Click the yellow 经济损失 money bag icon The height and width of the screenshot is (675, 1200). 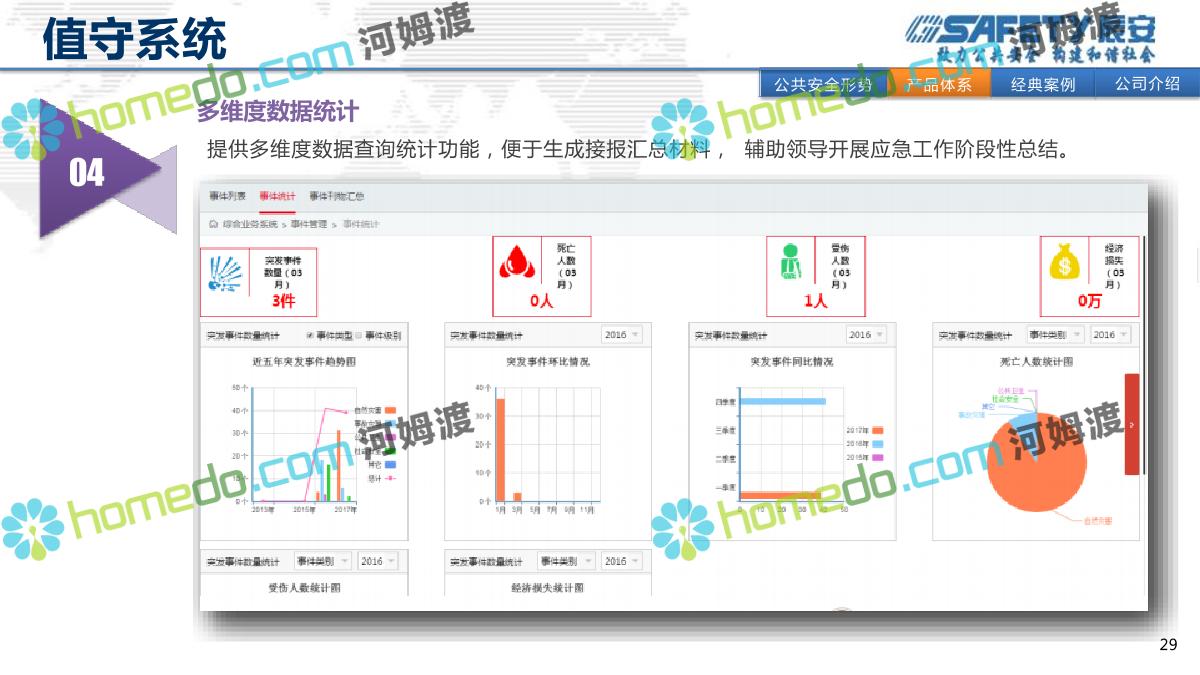coord(1065,264)
